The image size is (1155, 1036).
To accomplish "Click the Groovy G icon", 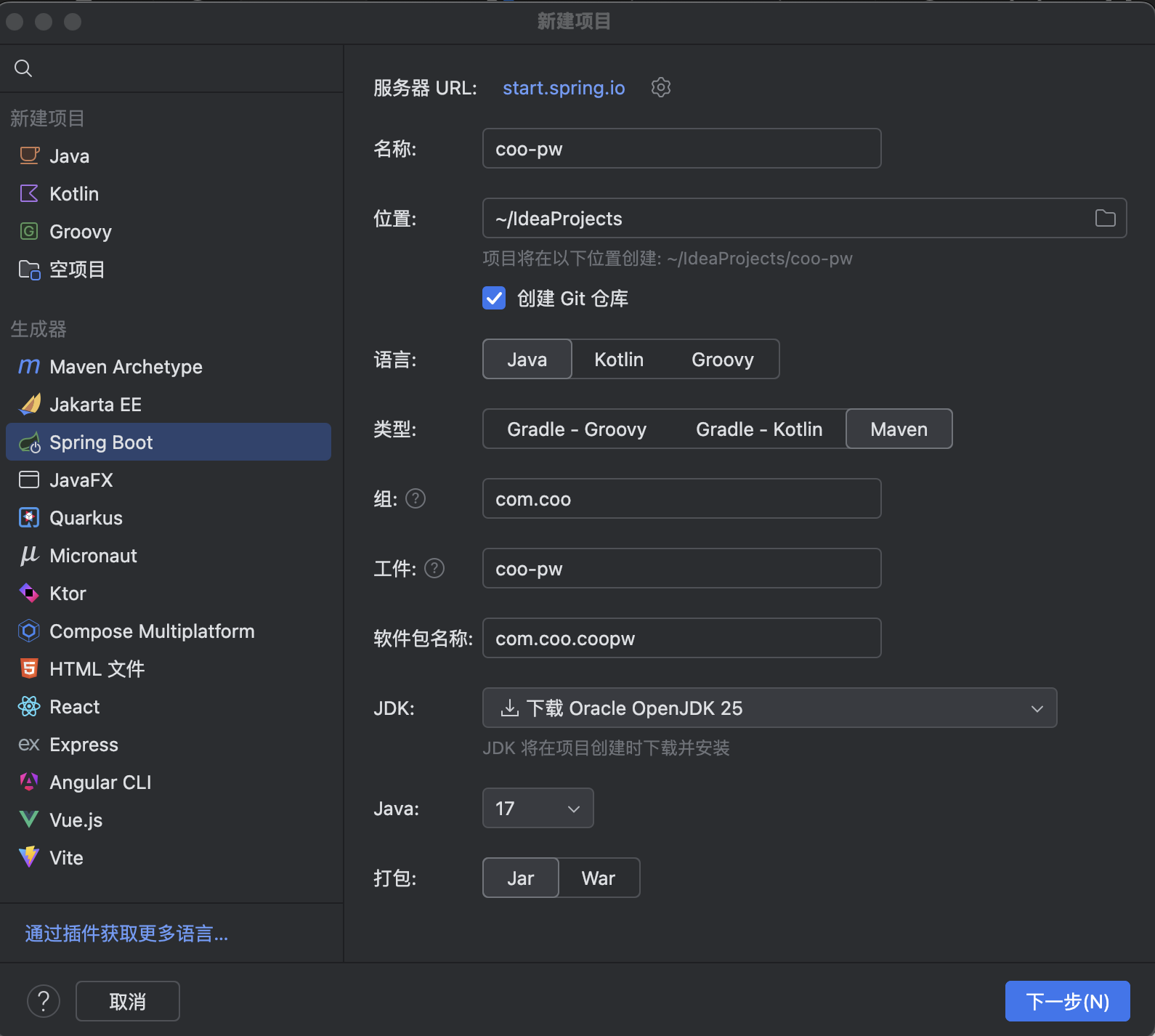I will tap(29, 231).
